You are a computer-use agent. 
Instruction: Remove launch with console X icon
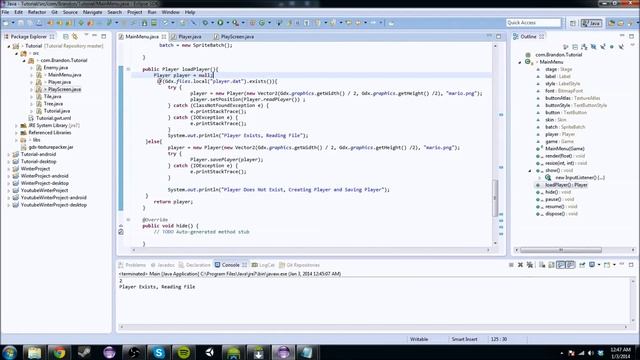pos(520,265)
